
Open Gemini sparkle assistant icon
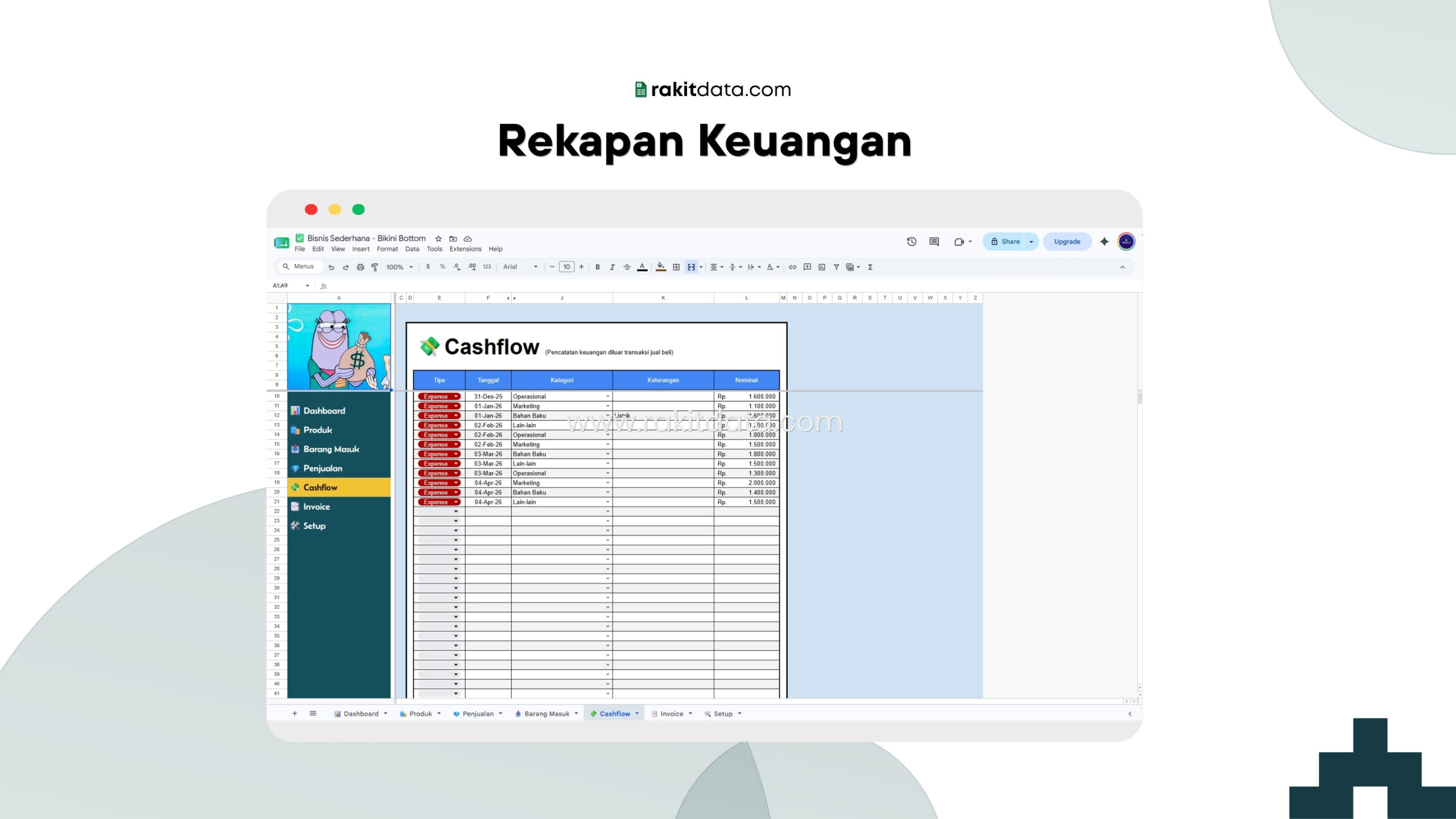pos(1104,242)
